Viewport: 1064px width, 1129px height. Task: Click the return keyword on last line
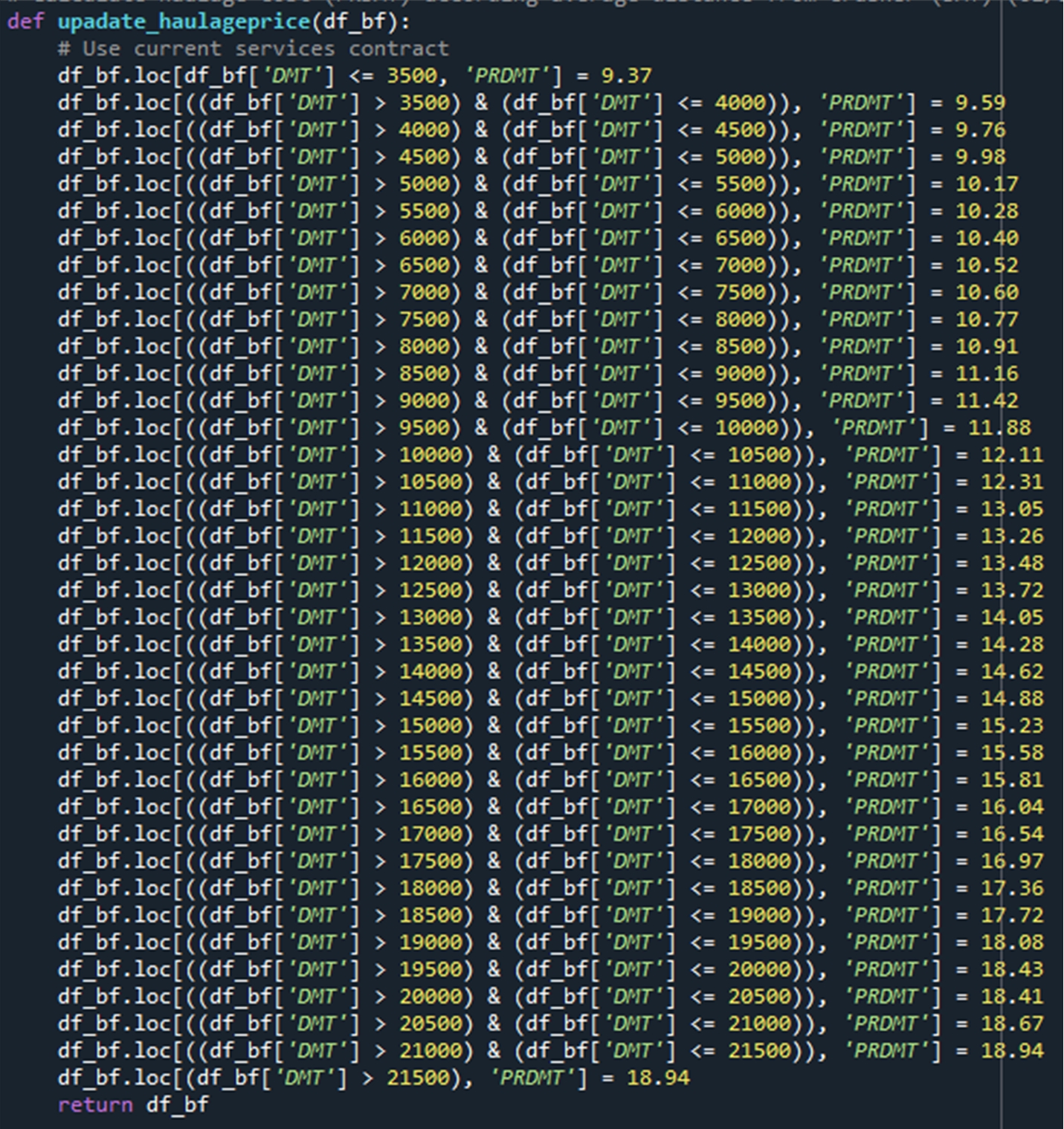[95, 1105]
